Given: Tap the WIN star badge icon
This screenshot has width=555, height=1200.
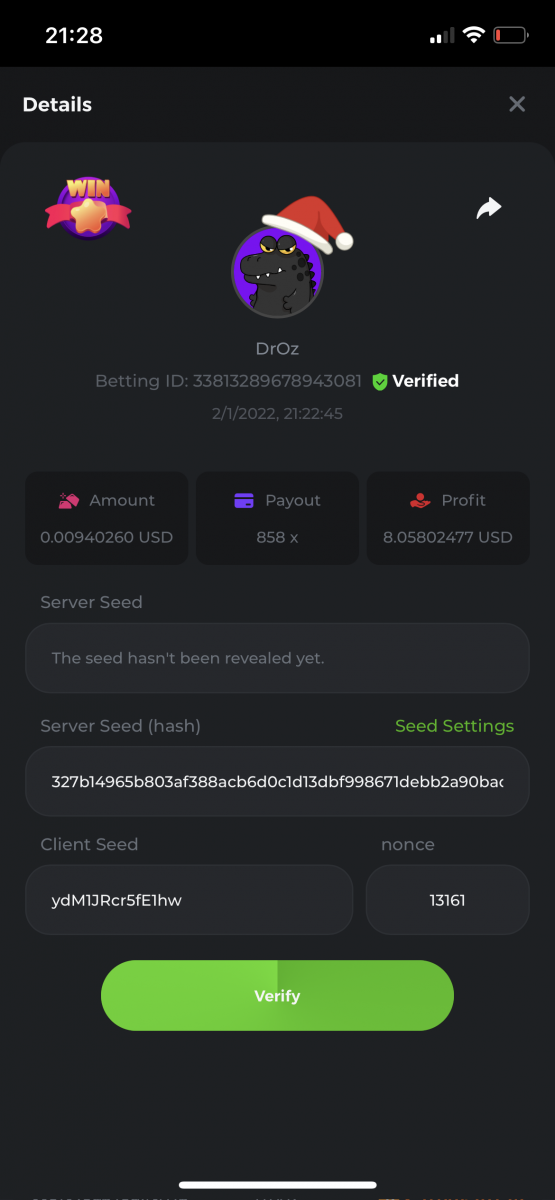Looking at the screenshot, I should click(88, 207).
